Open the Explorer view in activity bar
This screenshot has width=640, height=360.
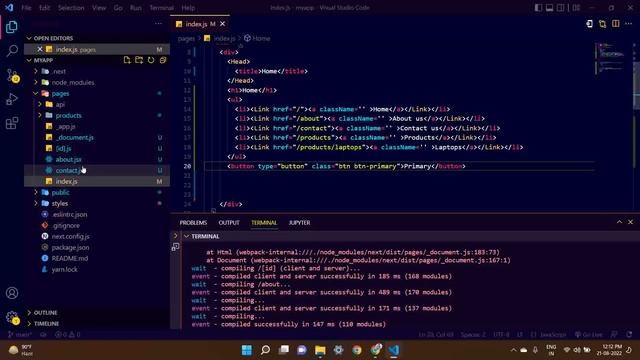pyautogui.click(x=12, y=27)
